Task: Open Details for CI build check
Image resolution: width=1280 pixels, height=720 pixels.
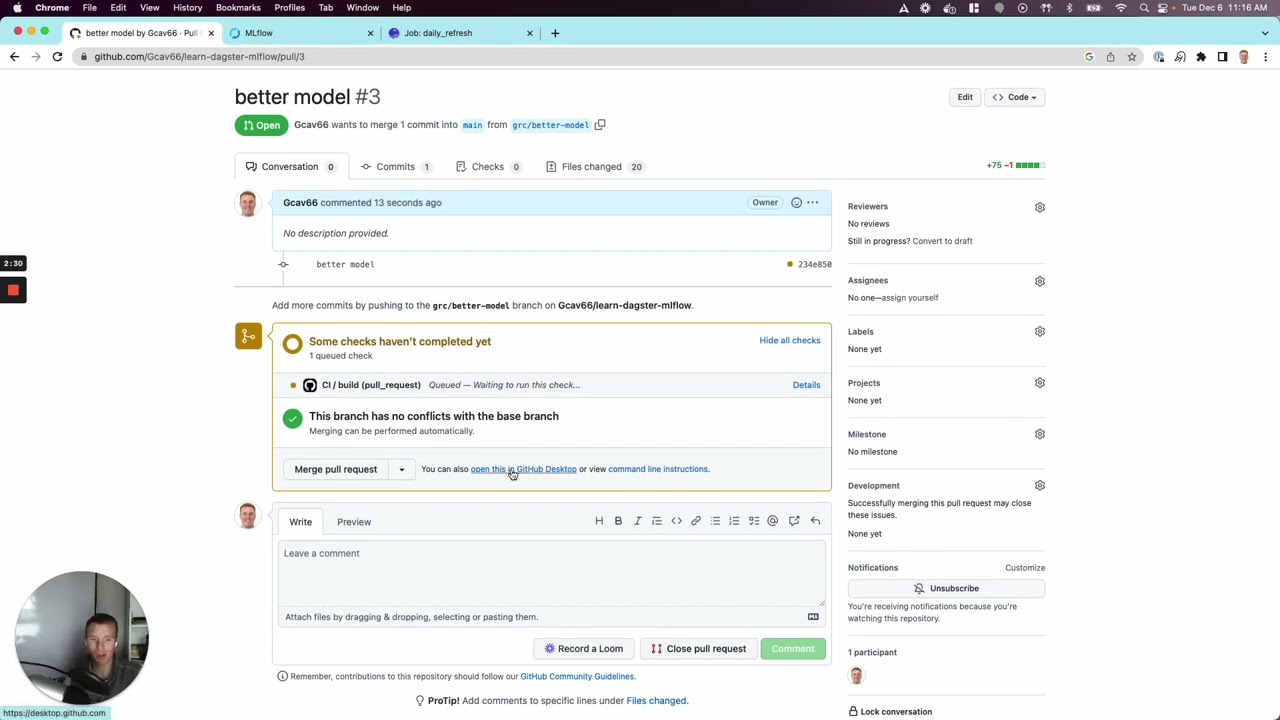Action: pos(806,385)
